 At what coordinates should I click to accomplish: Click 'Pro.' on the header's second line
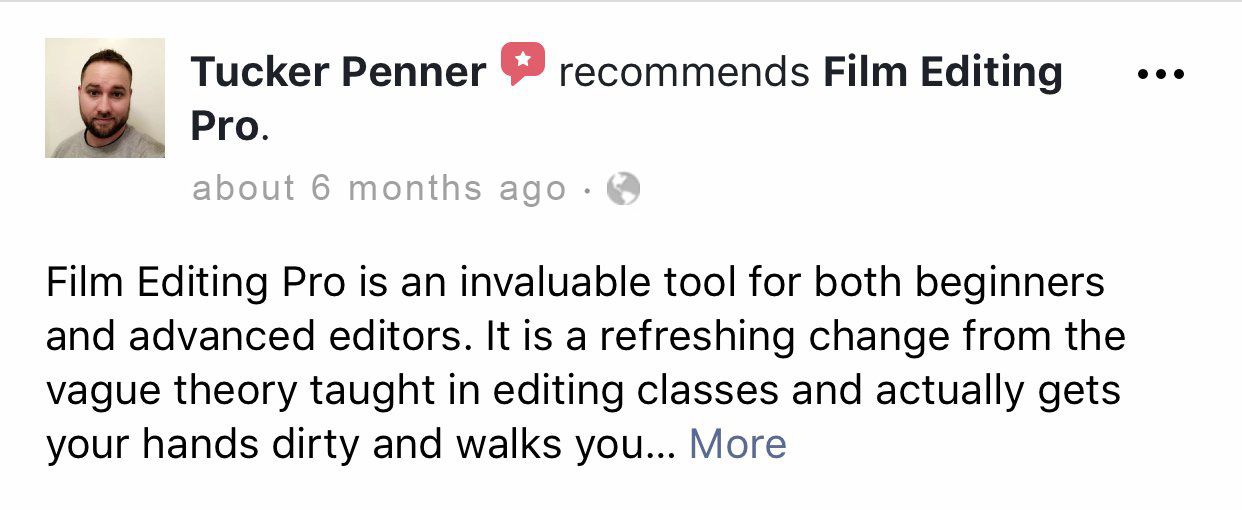pos(229,126)
